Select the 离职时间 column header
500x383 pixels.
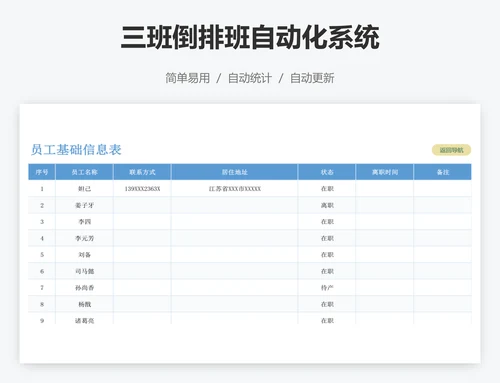pos(385,172)
